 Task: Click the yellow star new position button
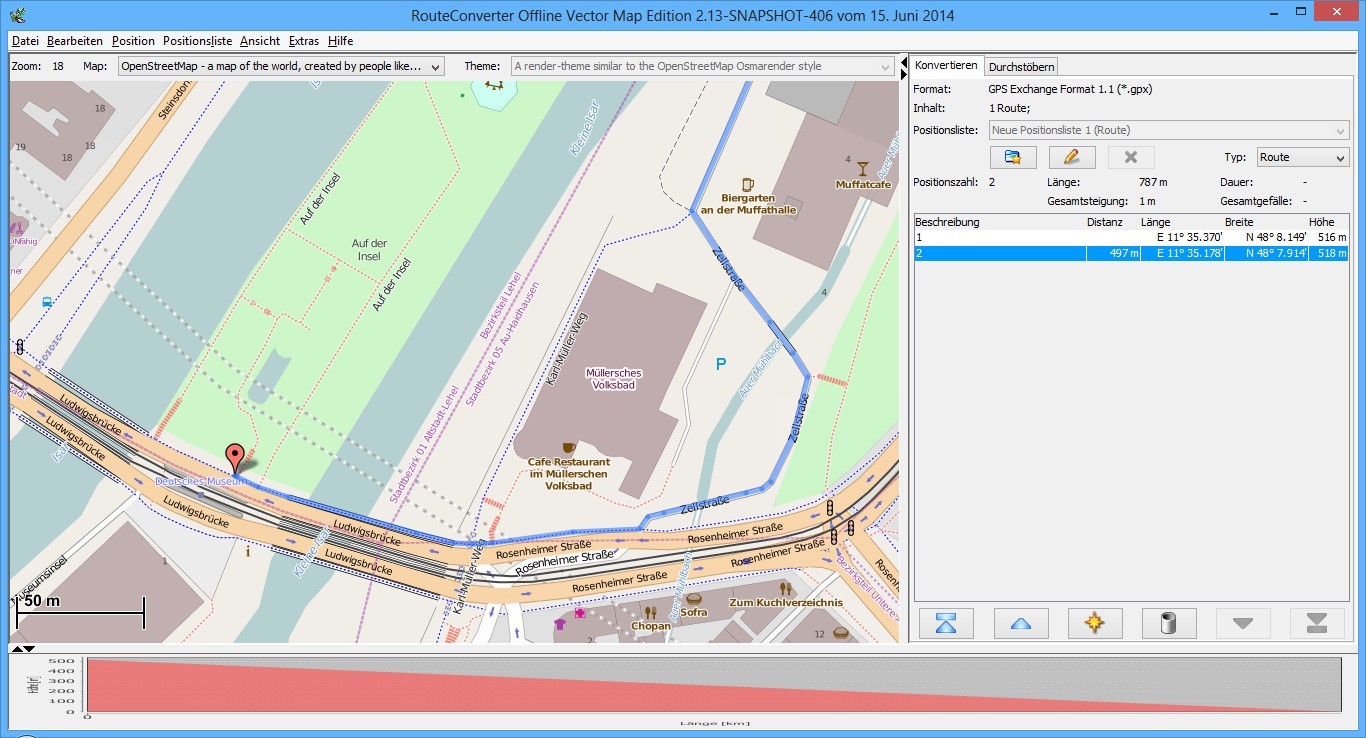(x=1094, y=623)
